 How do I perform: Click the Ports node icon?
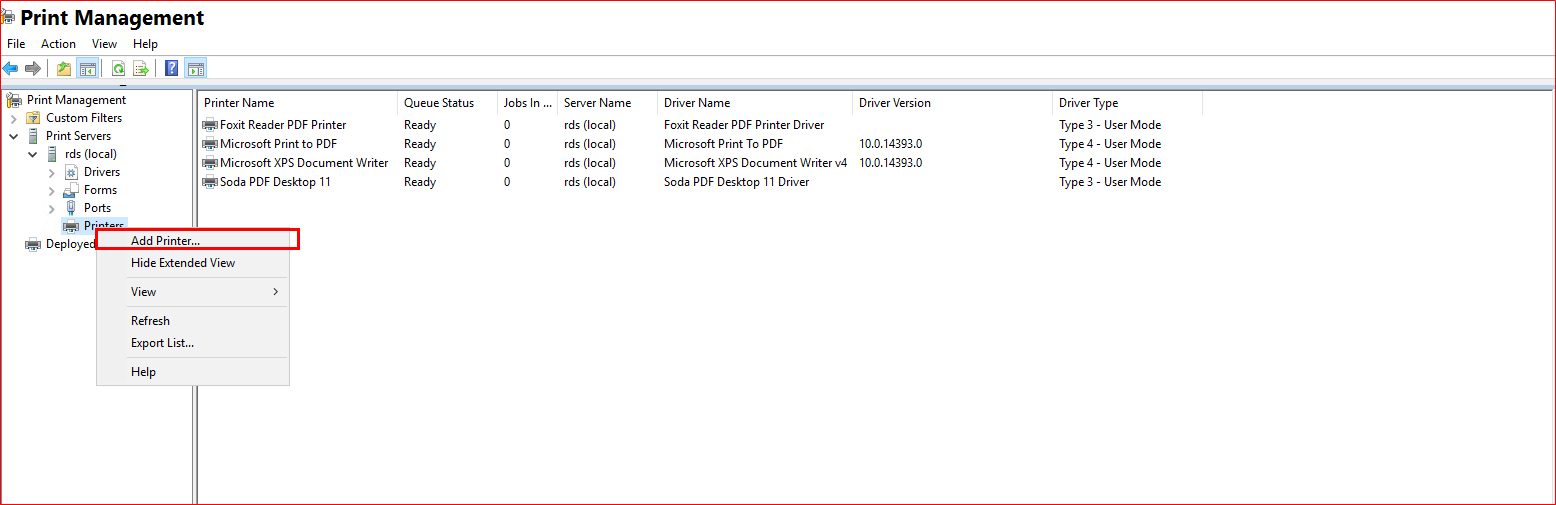pyautogui.click(x=72, y=208)
